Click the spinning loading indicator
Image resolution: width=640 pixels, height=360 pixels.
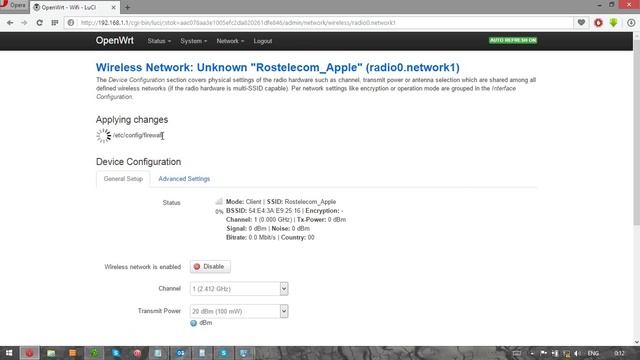click(x=103, y=136)
